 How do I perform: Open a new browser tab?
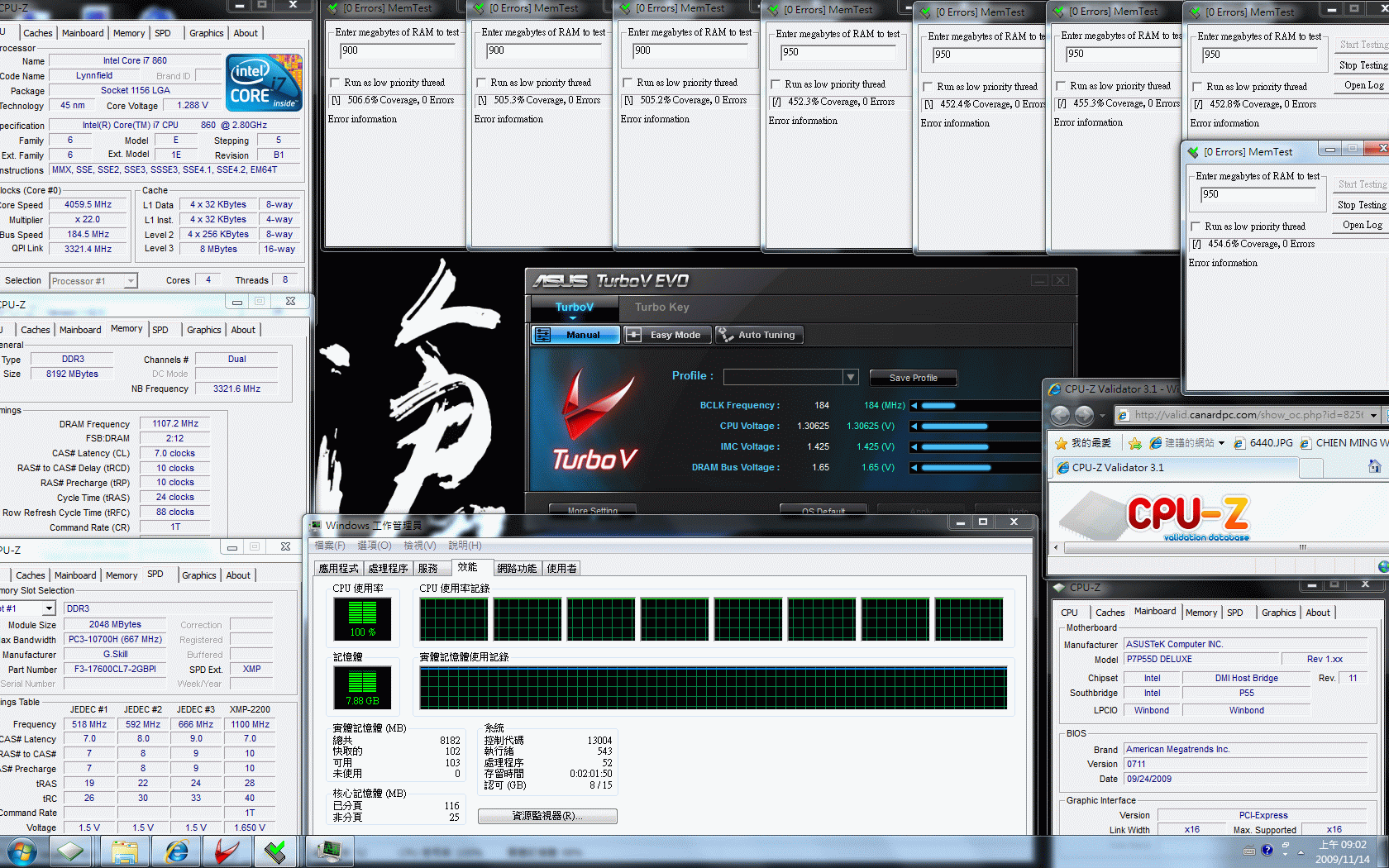(x=1310, y=468)
